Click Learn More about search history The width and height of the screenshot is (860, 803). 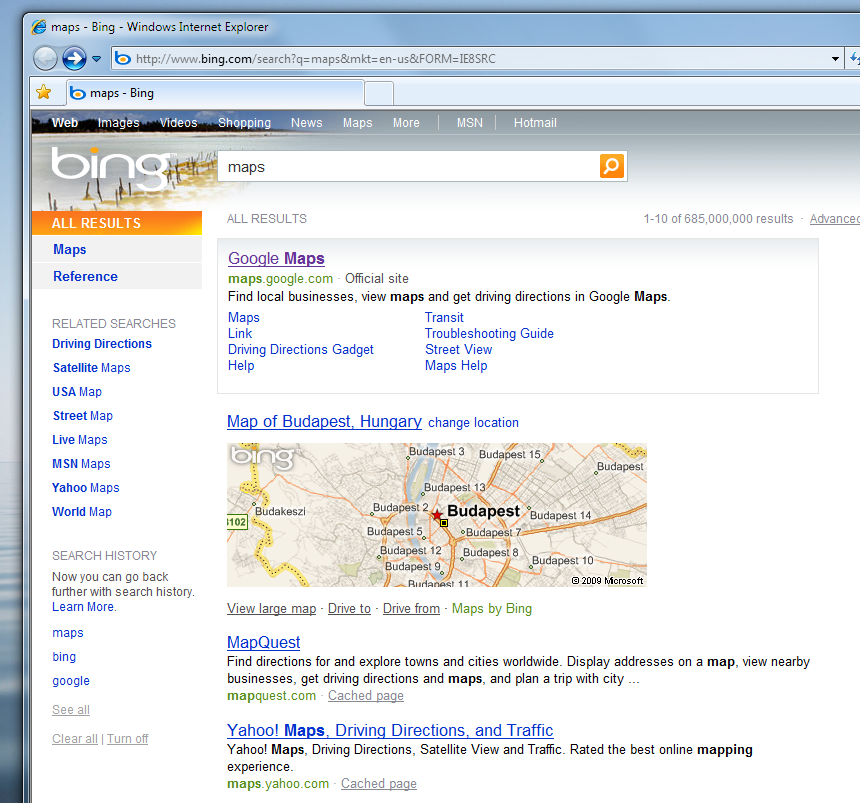pos(84,607)
